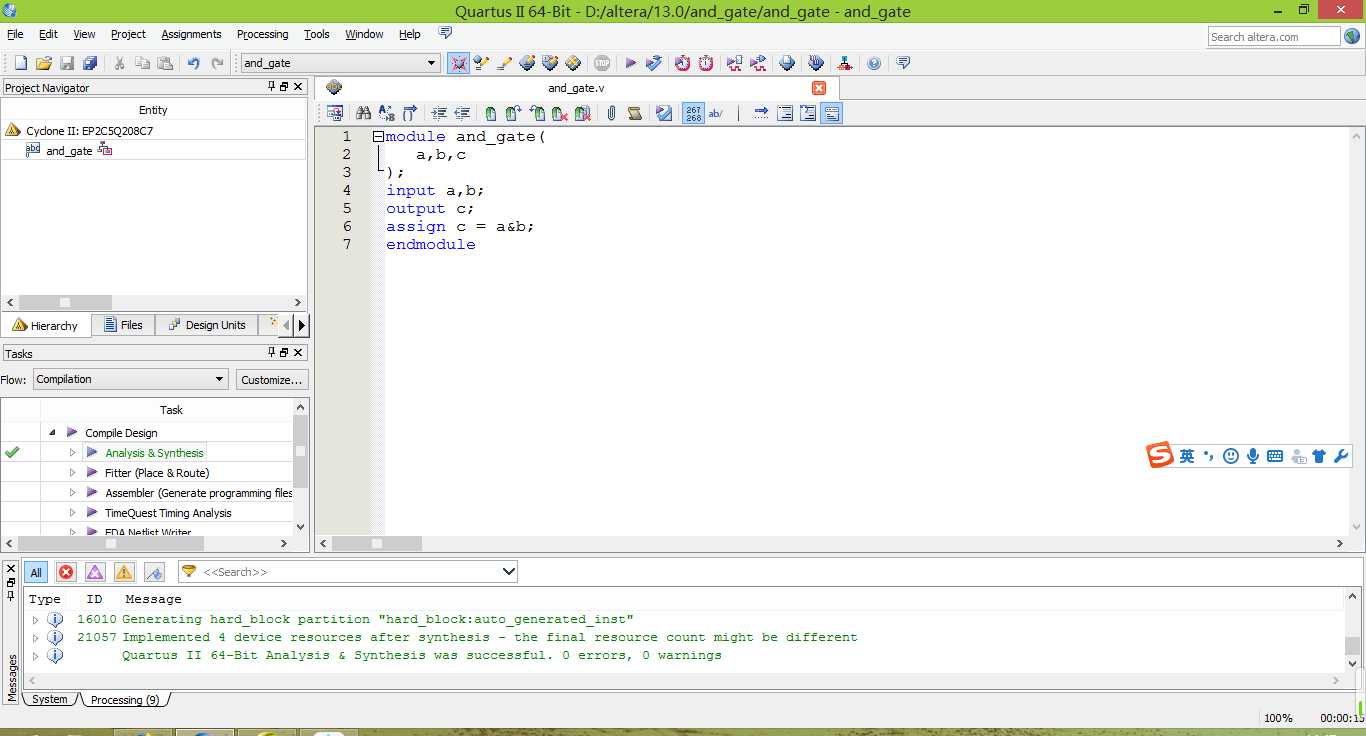Click the editor horizontal scrollbar thumb
1366x736 pixels.
tap(377, 544)
